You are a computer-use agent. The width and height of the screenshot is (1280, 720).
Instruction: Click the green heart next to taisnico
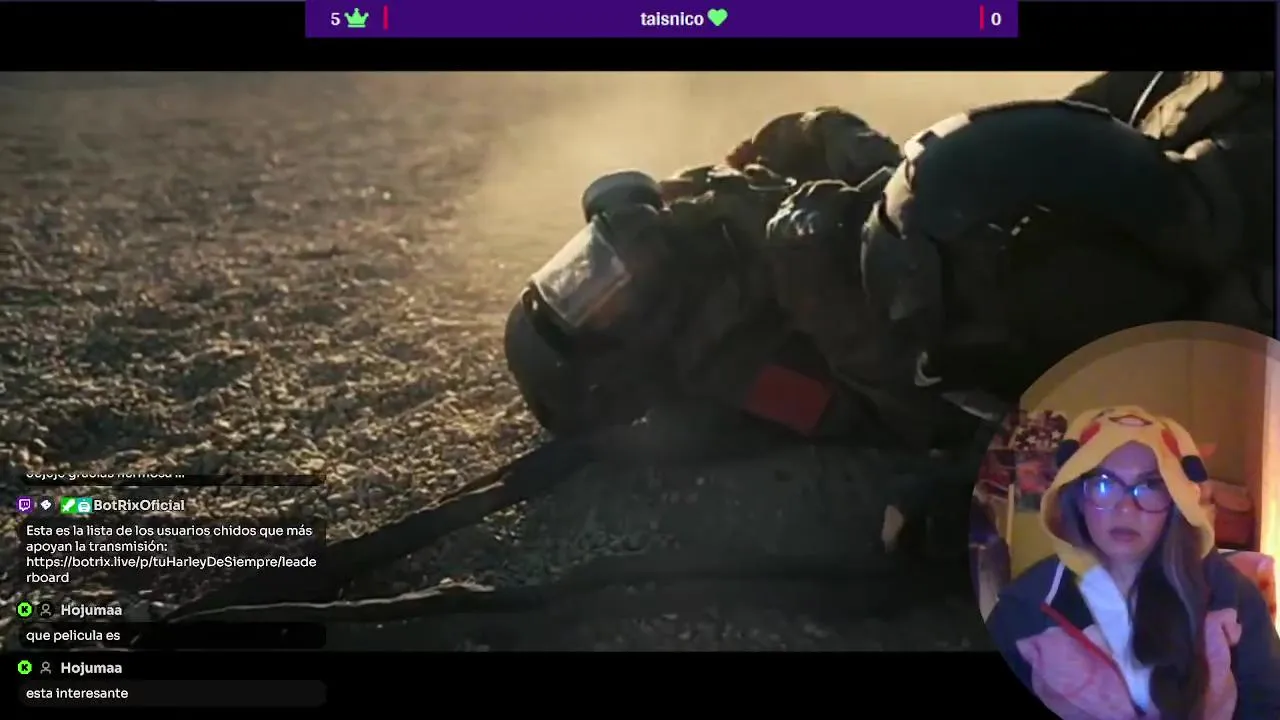click(717, 18)
